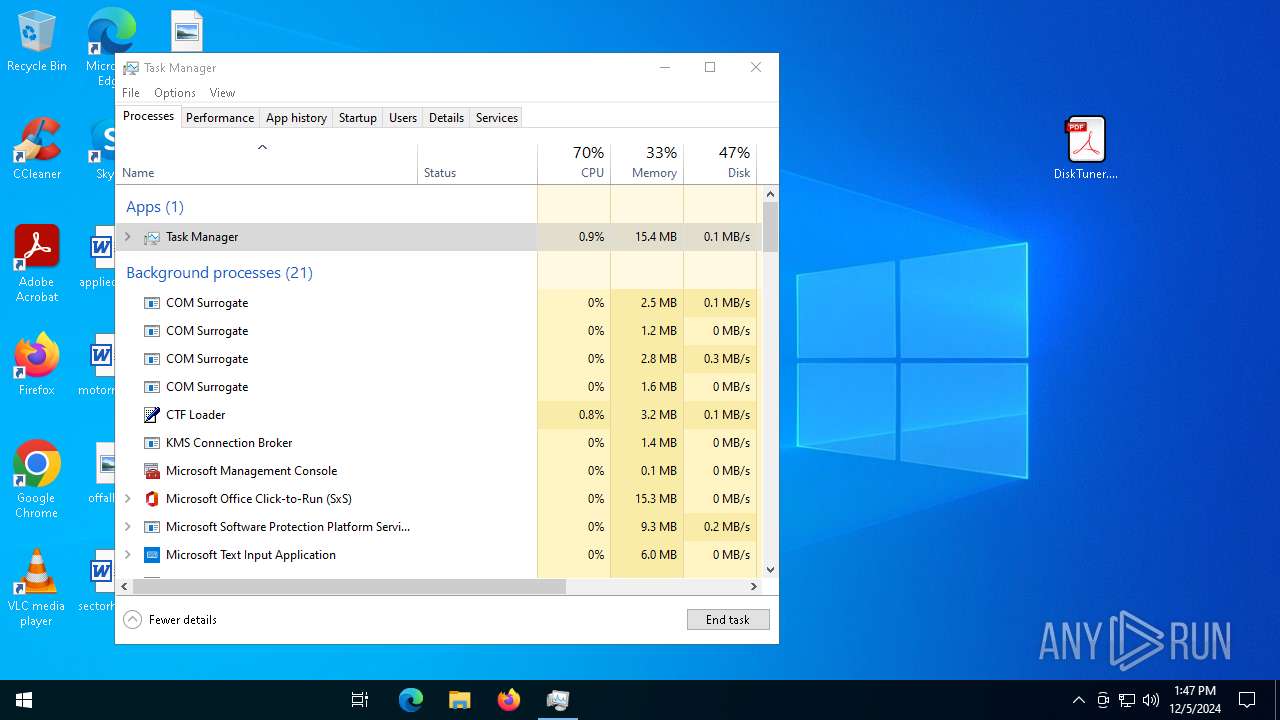This screenshot has width=1280, height=720.
Task: Open the Windows Start menu
Action: tap(24, 700)
